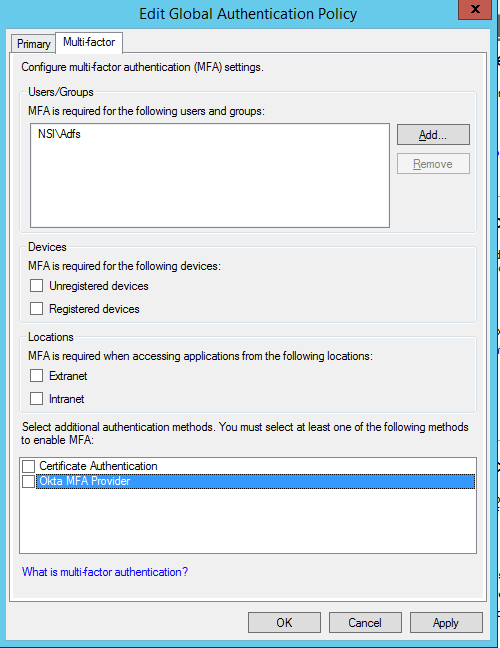Select the highlighted Okta MFA Provider row text
The width and height of the screenshot is (500, 648).
coord(85,481)
